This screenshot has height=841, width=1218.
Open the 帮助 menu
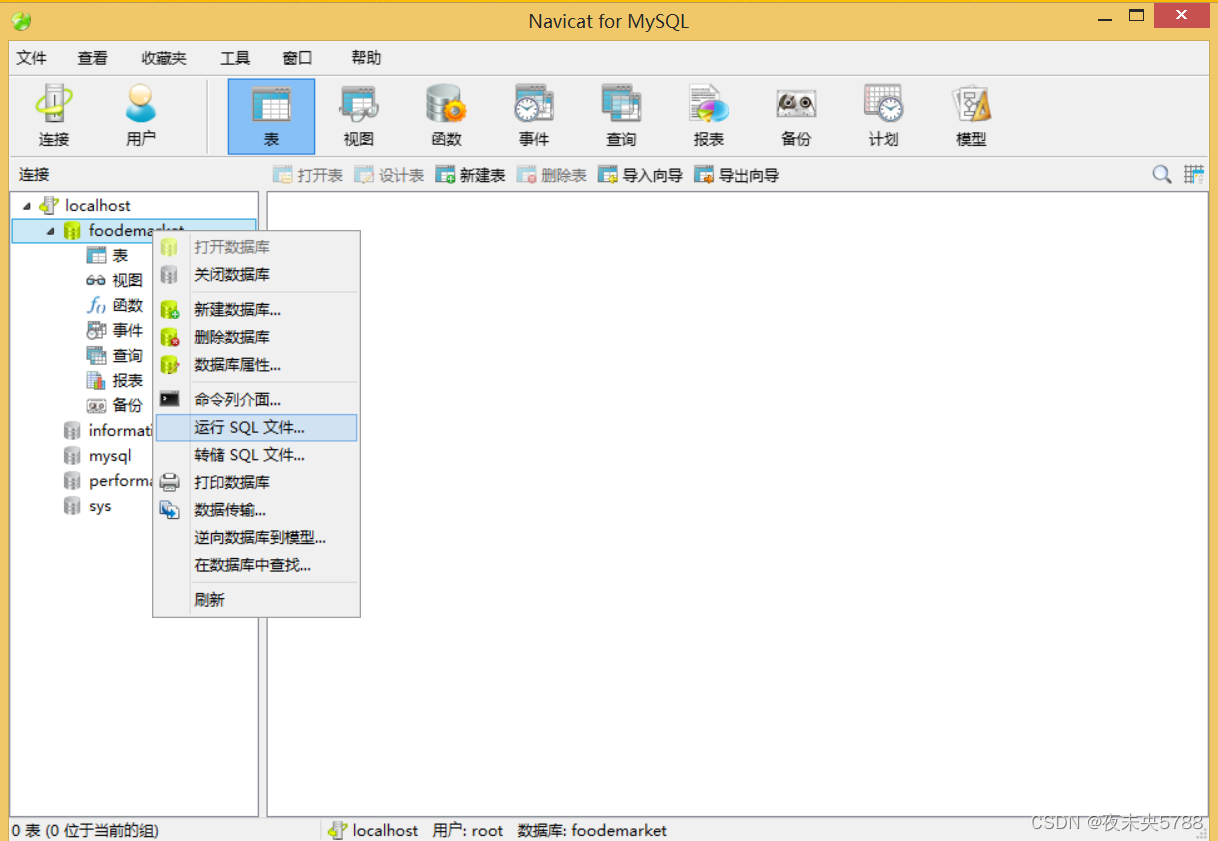point(366,58)
